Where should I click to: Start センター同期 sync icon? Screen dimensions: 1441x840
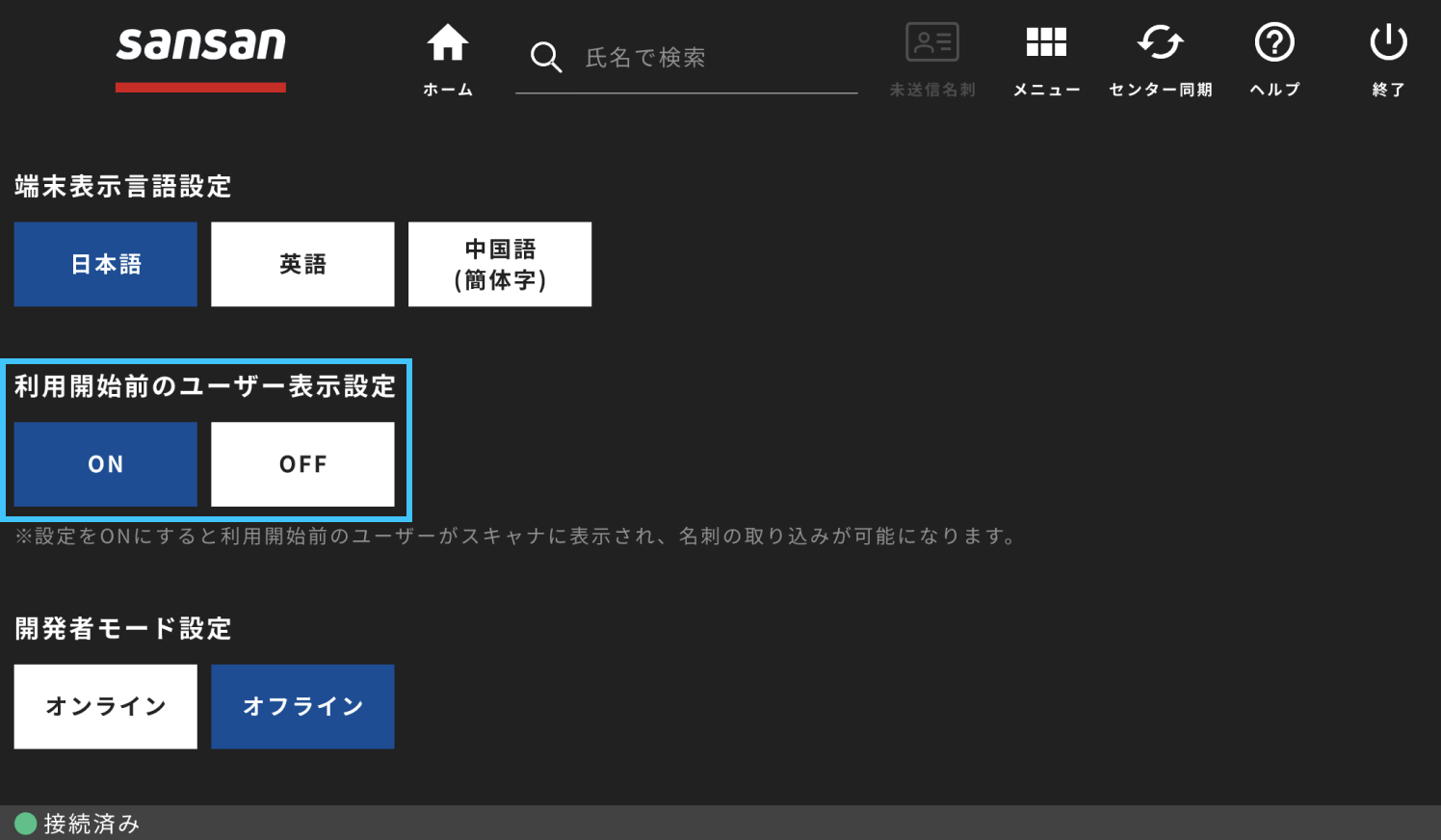pyautogui.click(x=1160, y=42)
